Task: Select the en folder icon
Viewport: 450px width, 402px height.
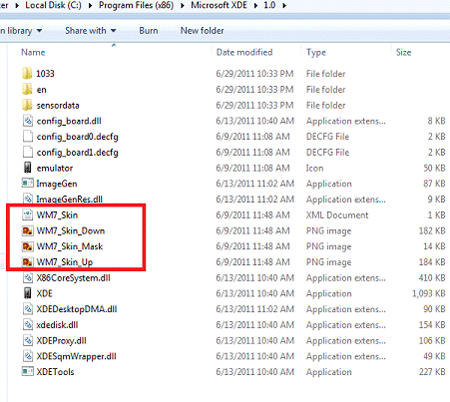Action: [27, 89]
